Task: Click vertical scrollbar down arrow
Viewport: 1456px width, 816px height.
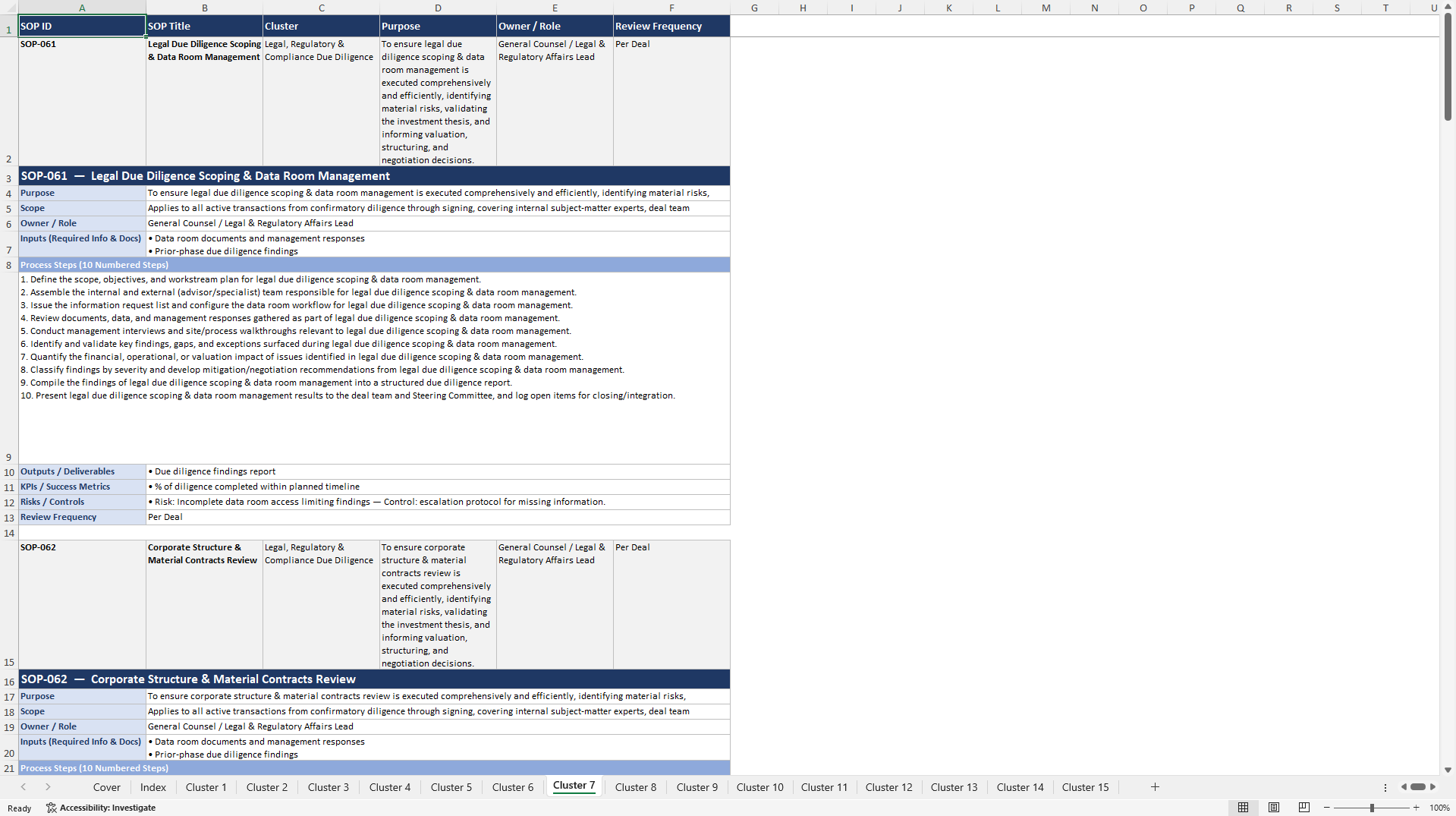Action: point(1448,770)
